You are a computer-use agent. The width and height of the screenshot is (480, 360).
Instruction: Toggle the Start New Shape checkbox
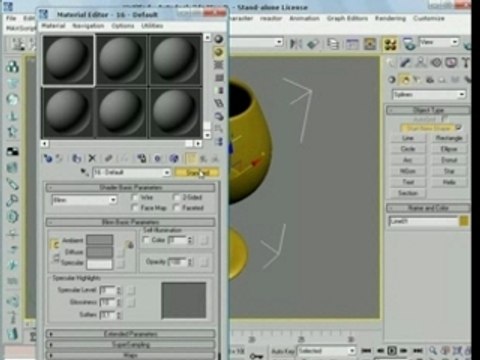click(x=458, y=127)
